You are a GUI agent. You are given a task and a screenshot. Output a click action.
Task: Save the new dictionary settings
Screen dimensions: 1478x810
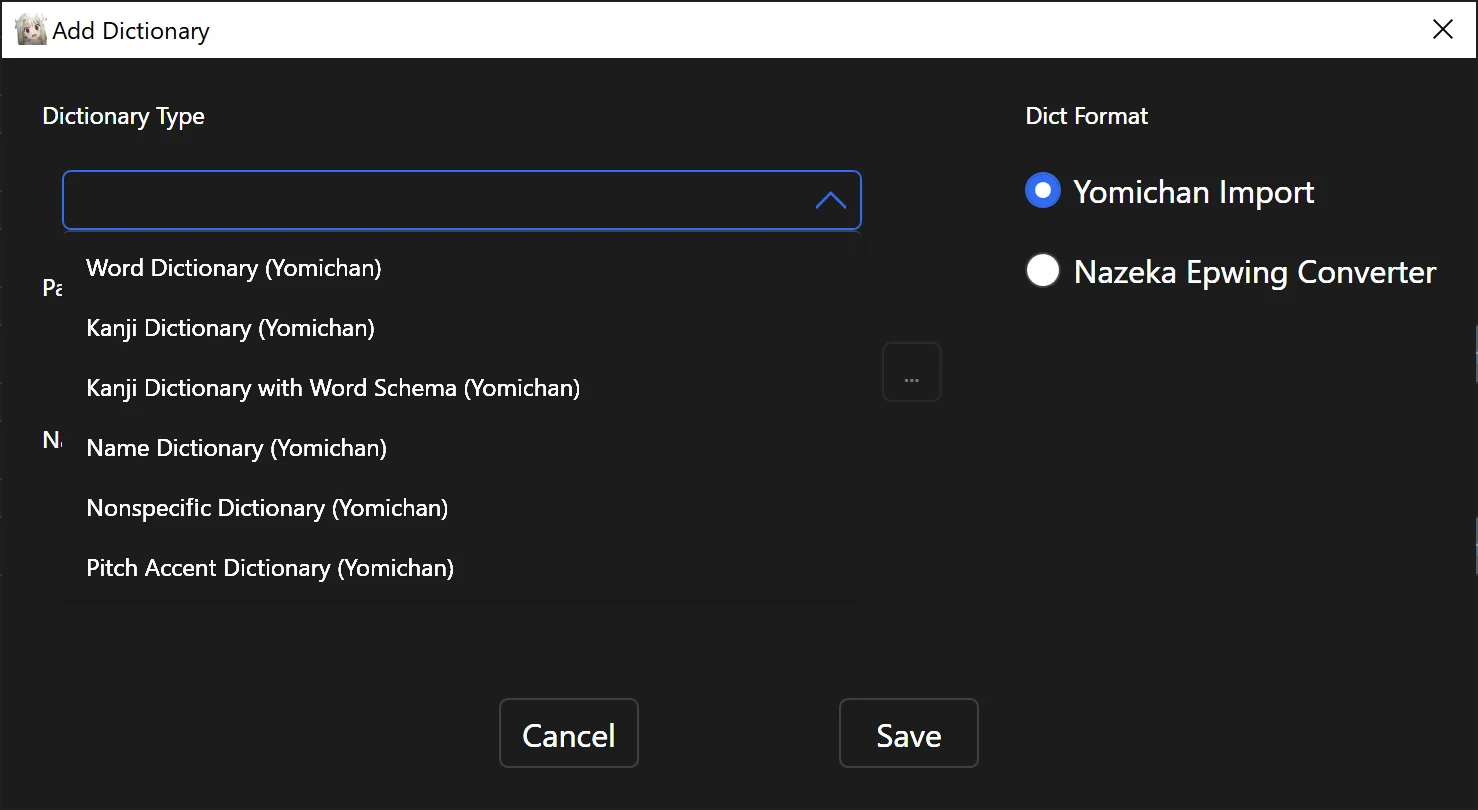pyautogui.click(x=907, y=733)
